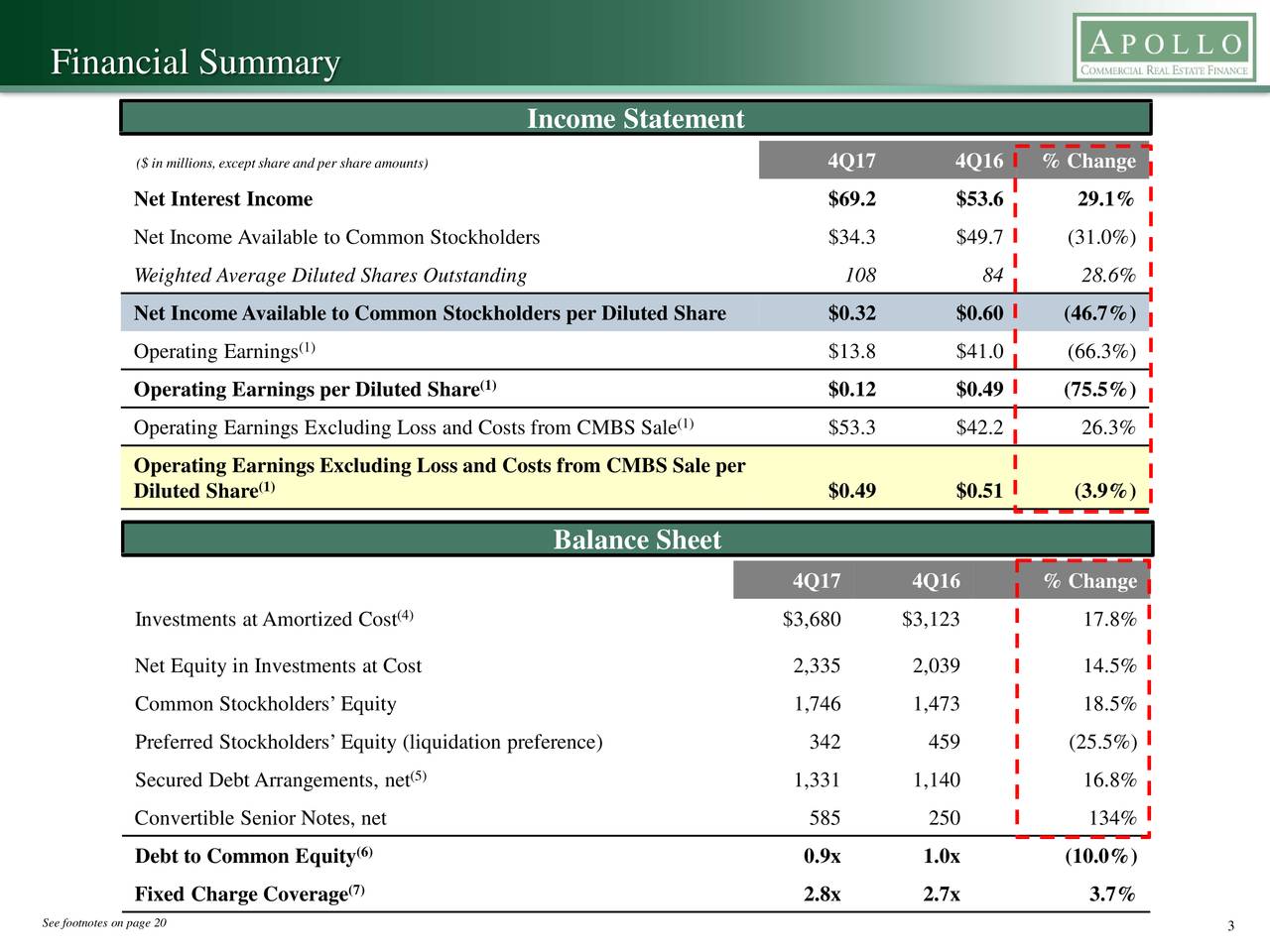Click the $53.3 earnings excluding CMBS value
Viewport: 1270px width, 952px height.
click(852, 427)
